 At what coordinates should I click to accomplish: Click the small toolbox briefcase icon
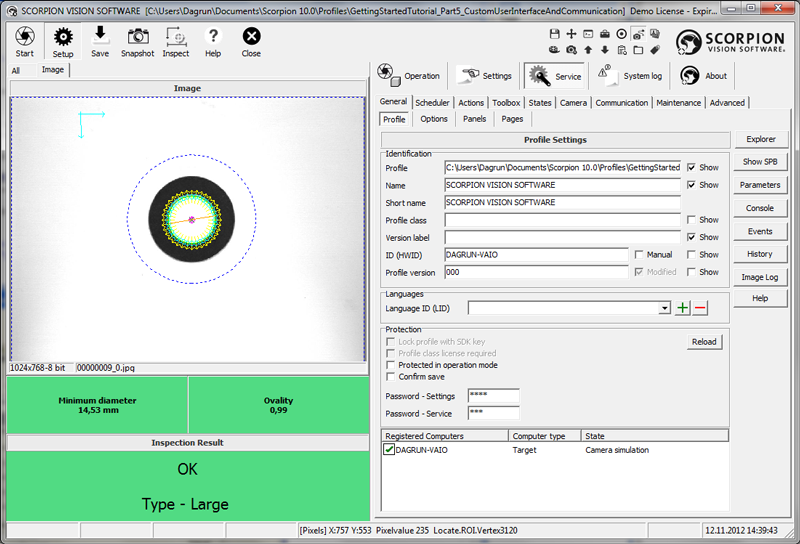coord(605,34)
